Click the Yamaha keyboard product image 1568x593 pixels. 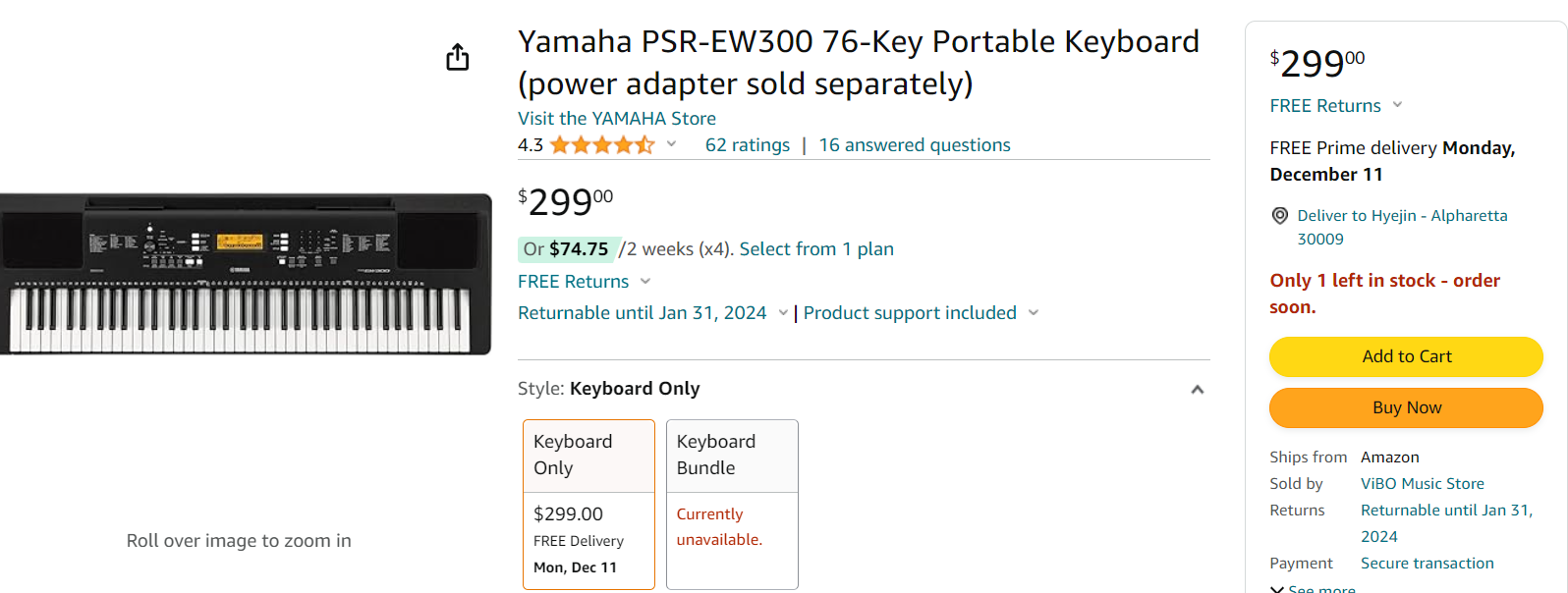point(245,274)
